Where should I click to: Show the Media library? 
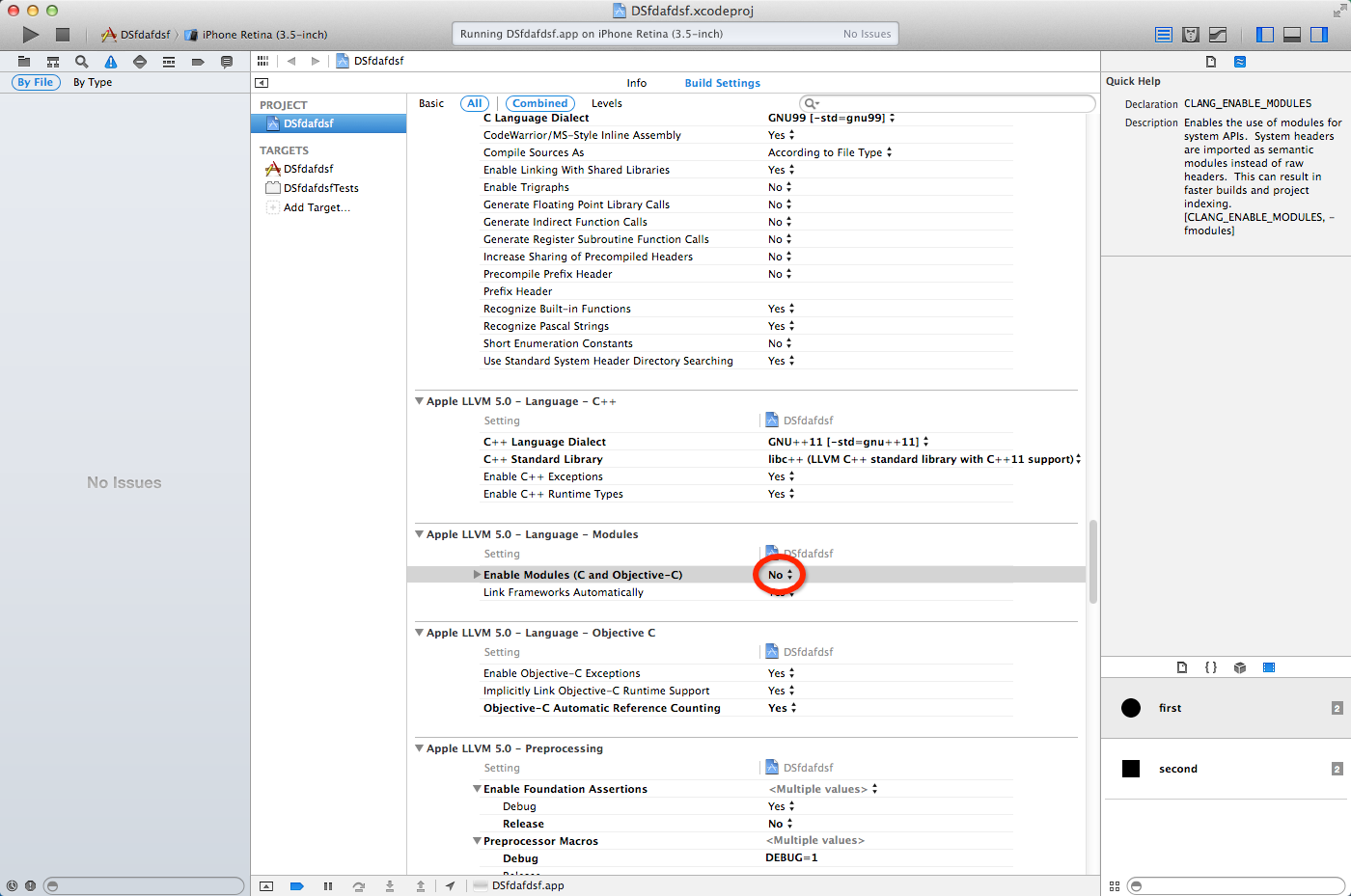pos(1269,667)
